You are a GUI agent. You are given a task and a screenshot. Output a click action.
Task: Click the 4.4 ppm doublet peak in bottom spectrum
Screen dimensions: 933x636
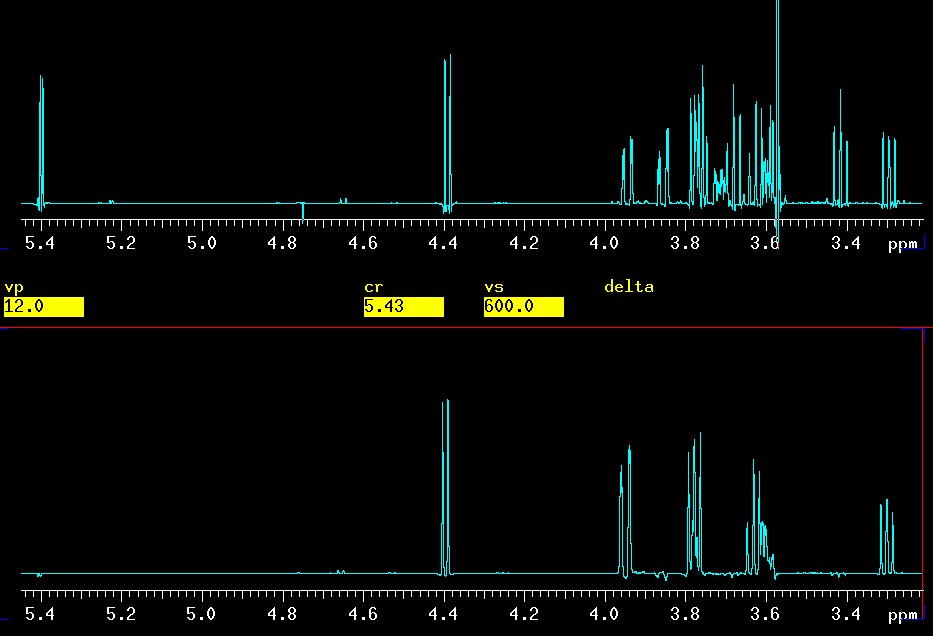point(445,488)
